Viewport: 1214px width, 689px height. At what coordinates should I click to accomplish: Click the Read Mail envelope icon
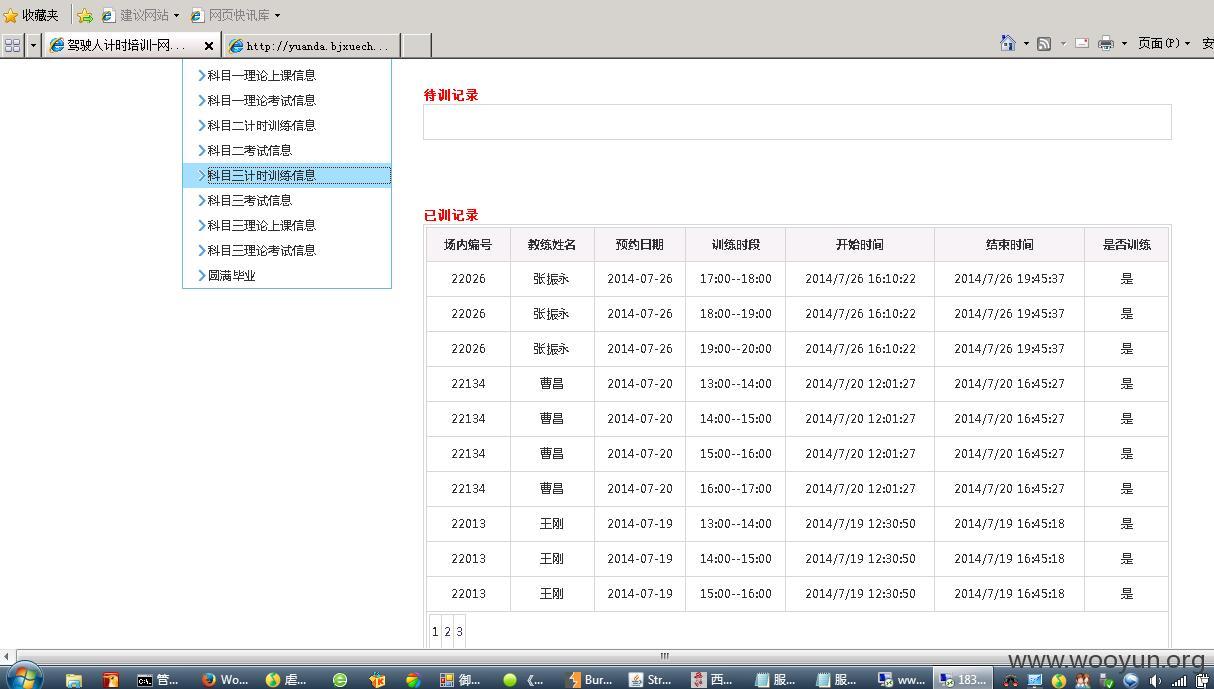(x=1082, y=43)
